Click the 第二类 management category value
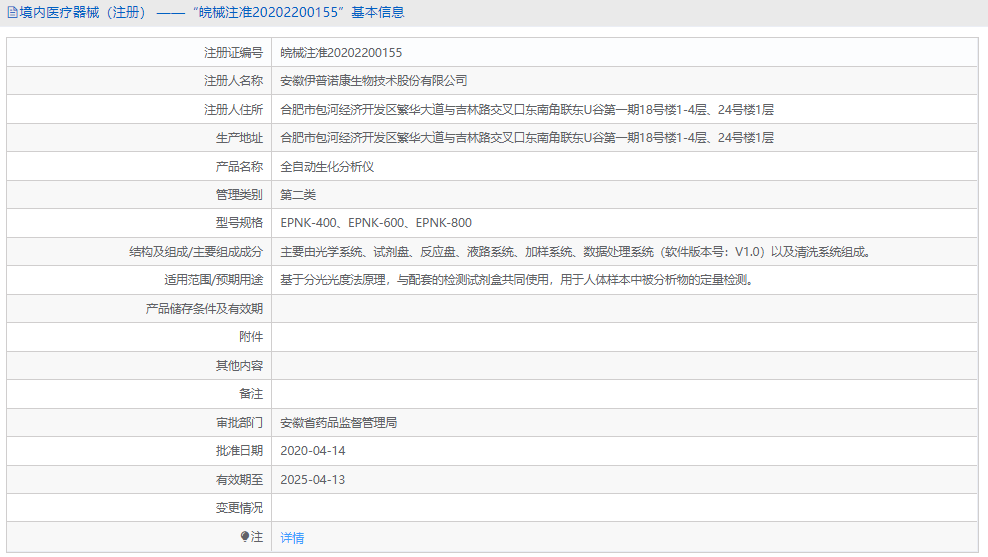Screen dimensions: 988x557 (x=298, y=195)
